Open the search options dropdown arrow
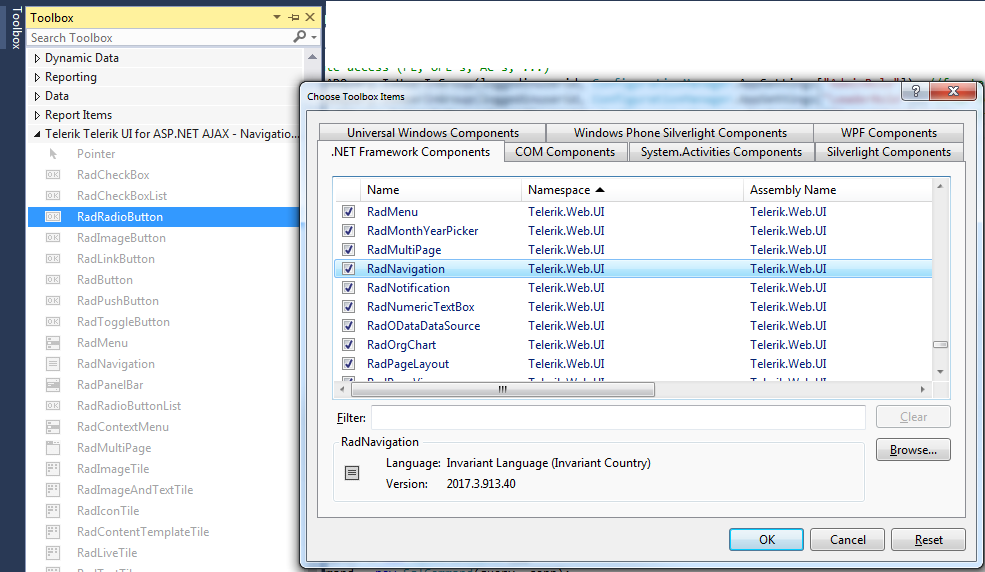The height and width of the screenshot is (572, 985). pos(314,38)
